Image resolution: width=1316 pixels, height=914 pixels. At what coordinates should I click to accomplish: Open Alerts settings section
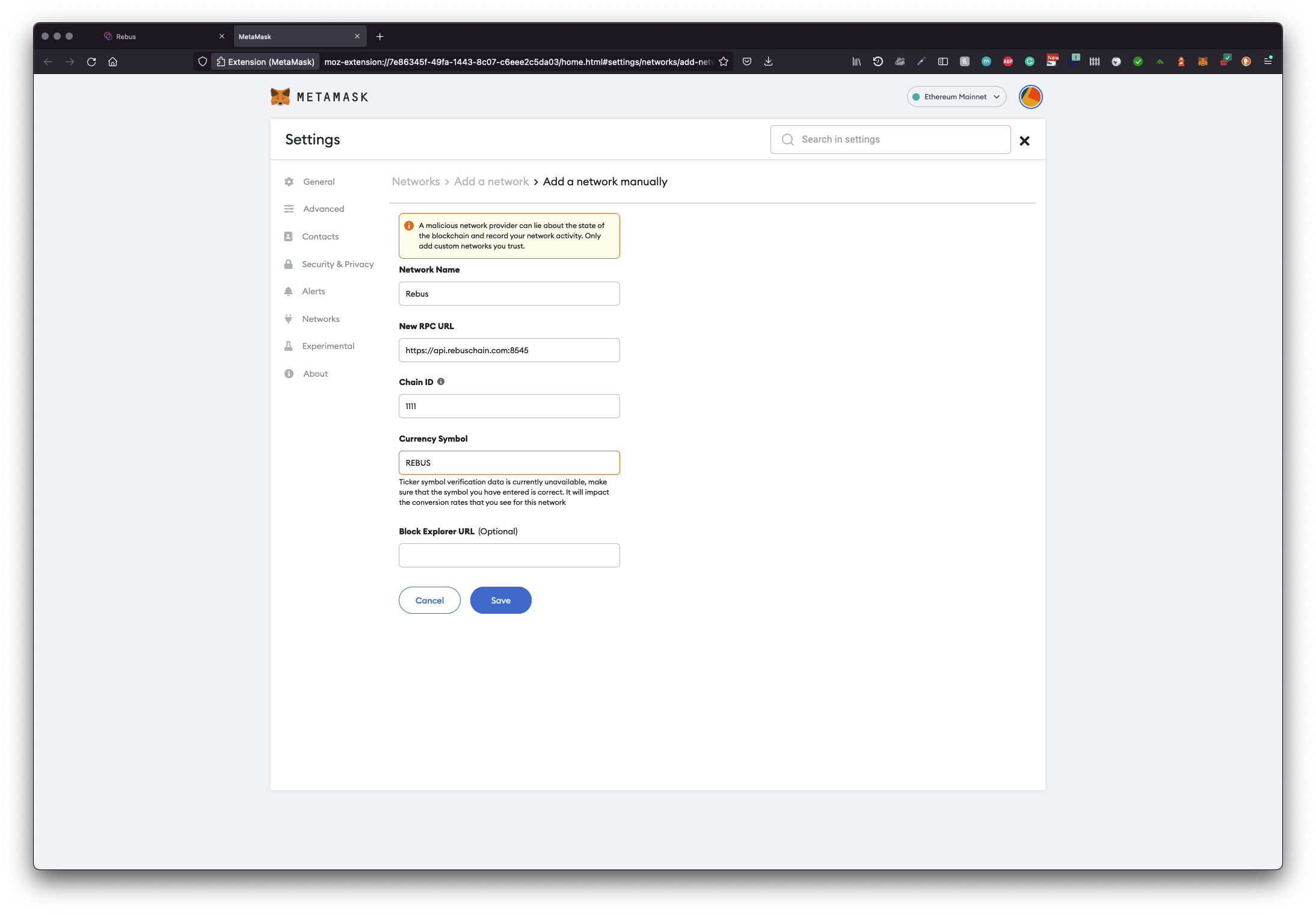(313, 291)
